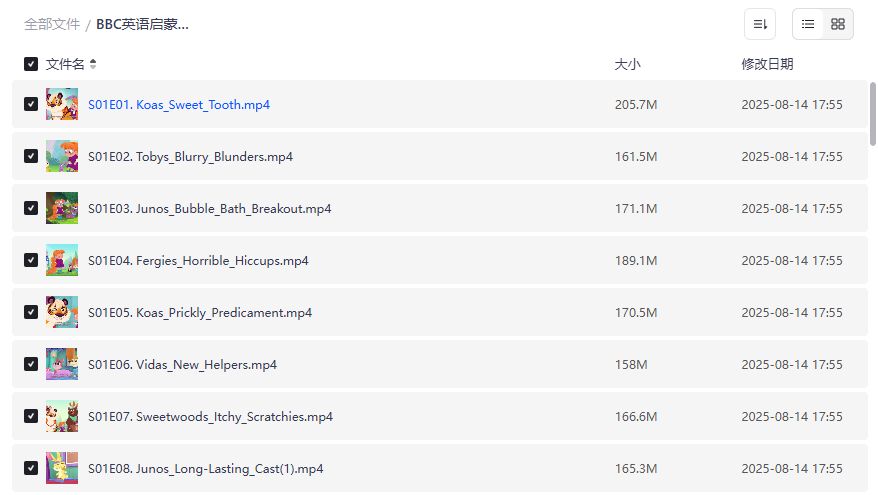The image size is (878, 495).
Task: Click the Vidas_New_Helpers video thumbnail
Action: tap(62, 364)
